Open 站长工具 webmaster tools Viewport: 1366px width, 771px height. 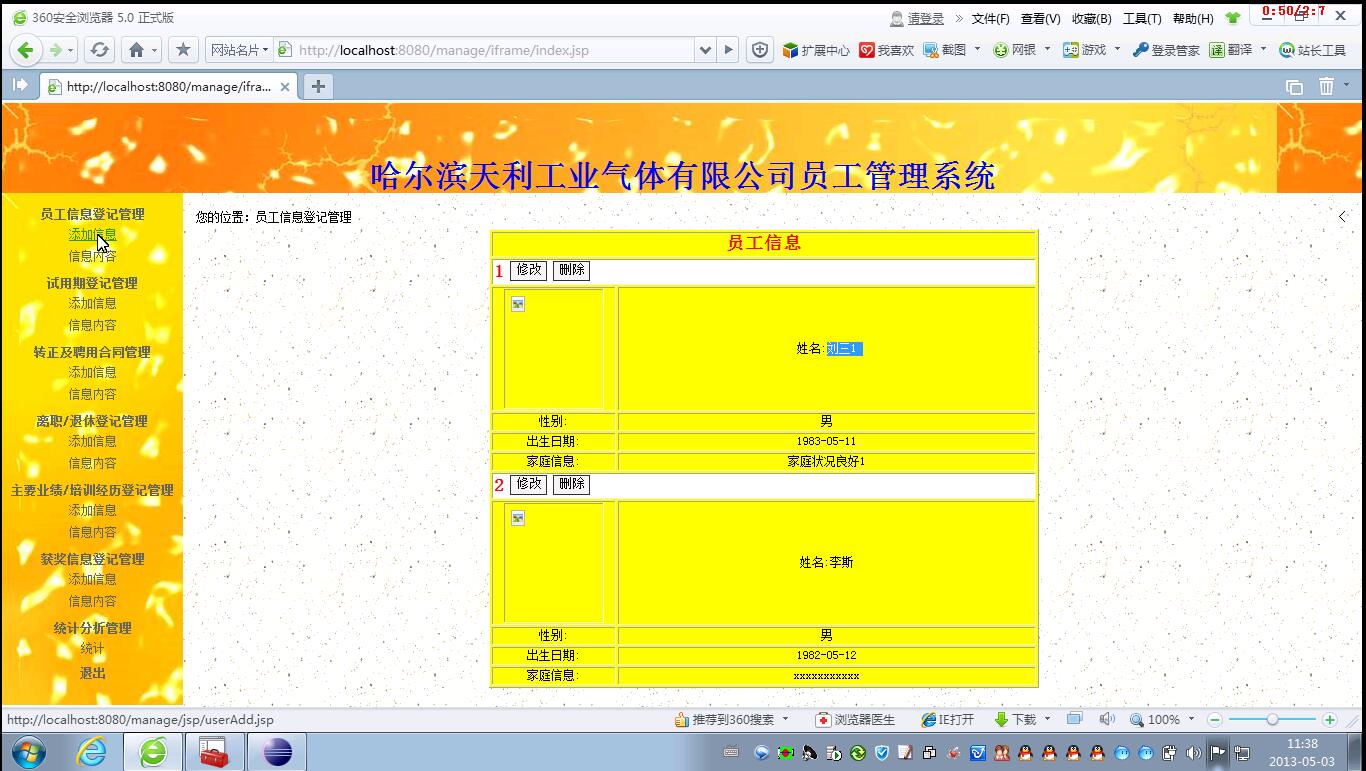1313,50
